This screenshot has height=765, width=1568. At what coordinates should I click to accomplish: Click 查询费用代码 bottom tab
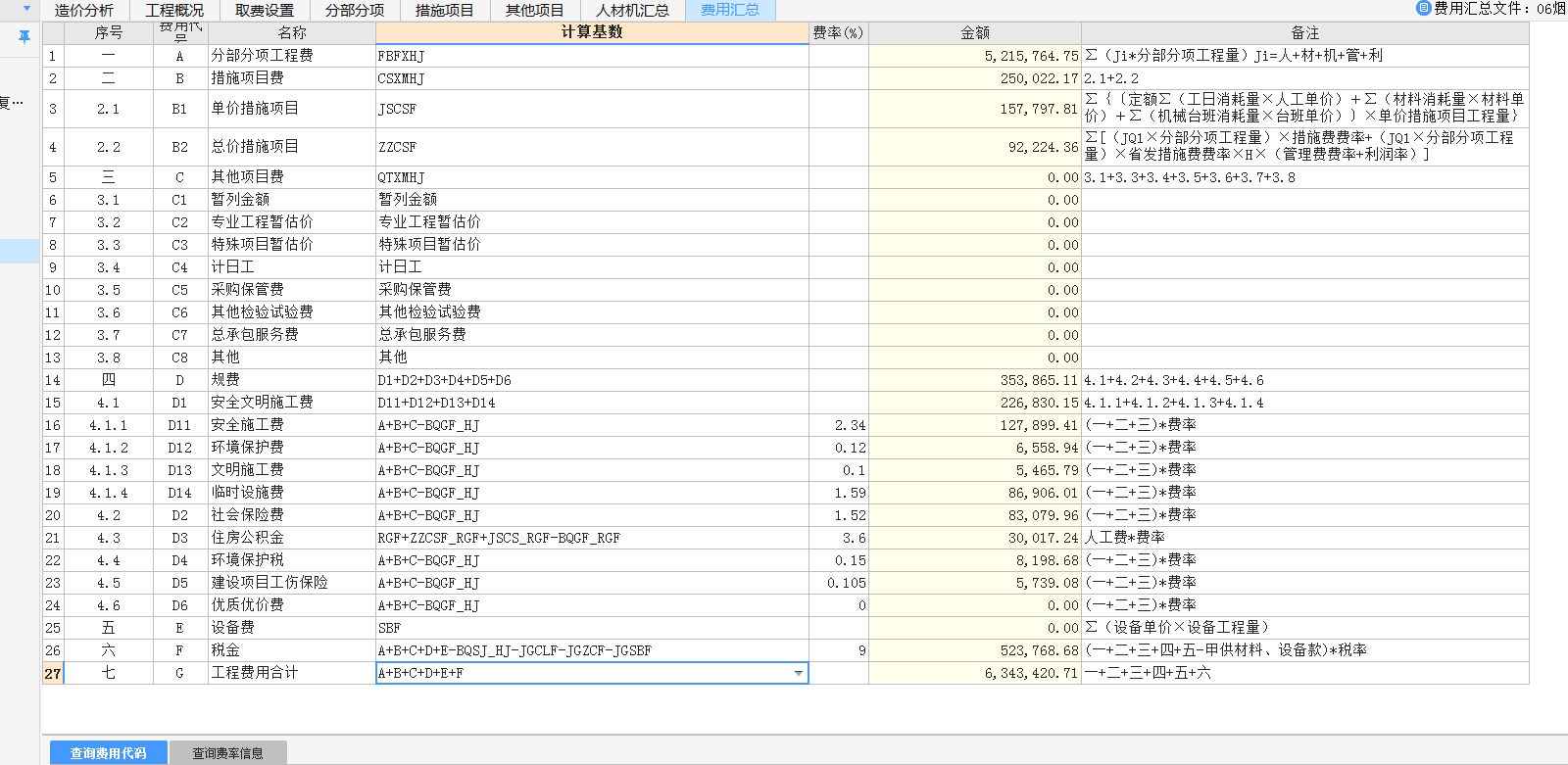coord(108,753)
